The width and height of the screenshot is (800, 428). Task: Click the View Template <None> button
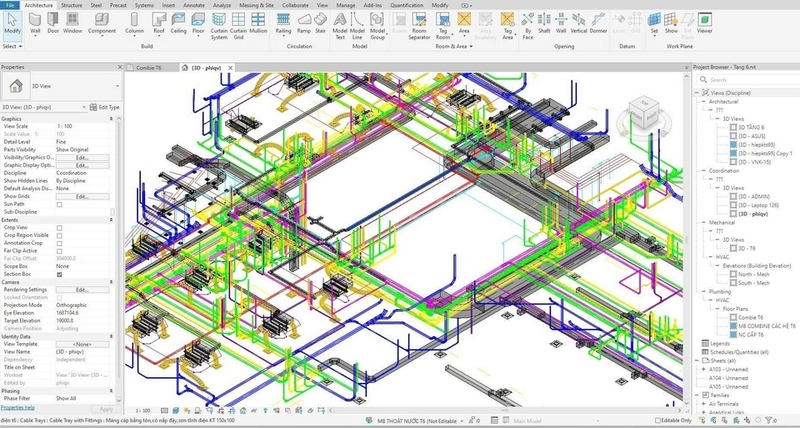tap(82, 344)
